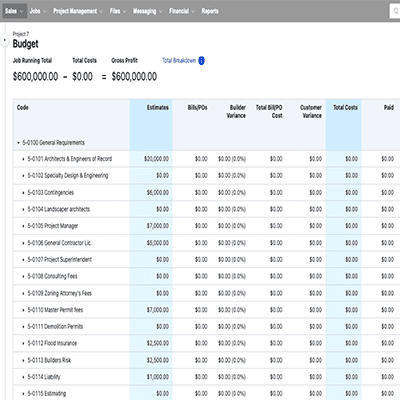
Task: Open the Files menu
Action: pos(118,11)
